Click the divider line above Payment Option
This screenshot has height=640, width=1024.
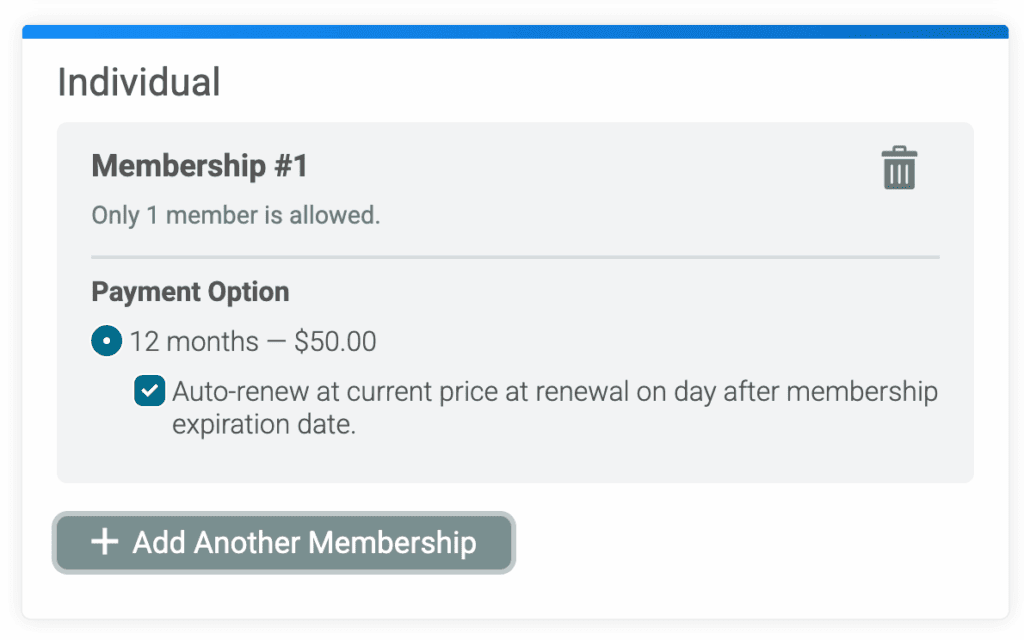point(515,257)
